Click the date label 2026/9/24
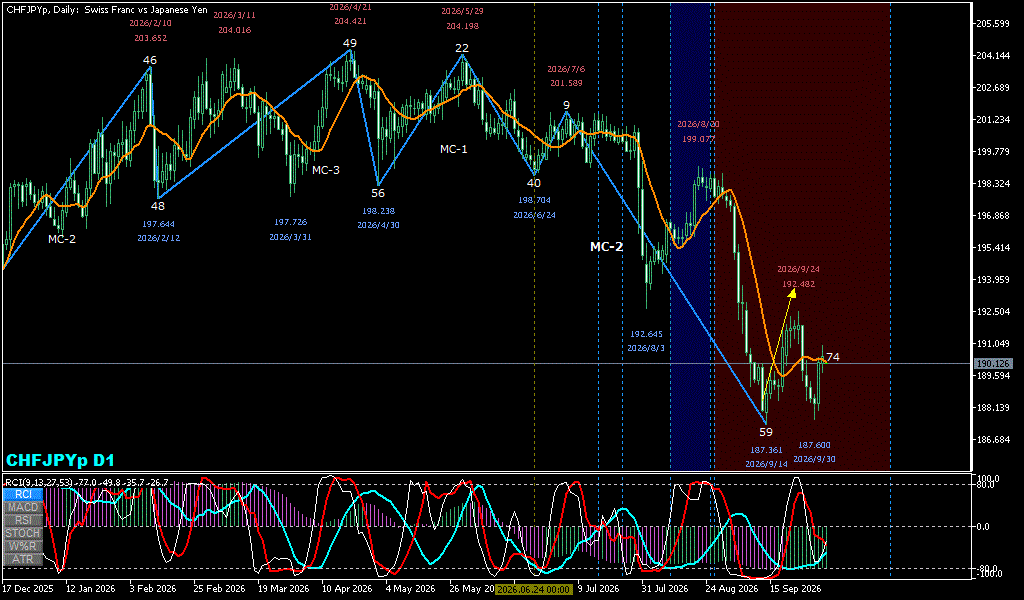Screen dimensions: 1024x600 tap(799, 269)
